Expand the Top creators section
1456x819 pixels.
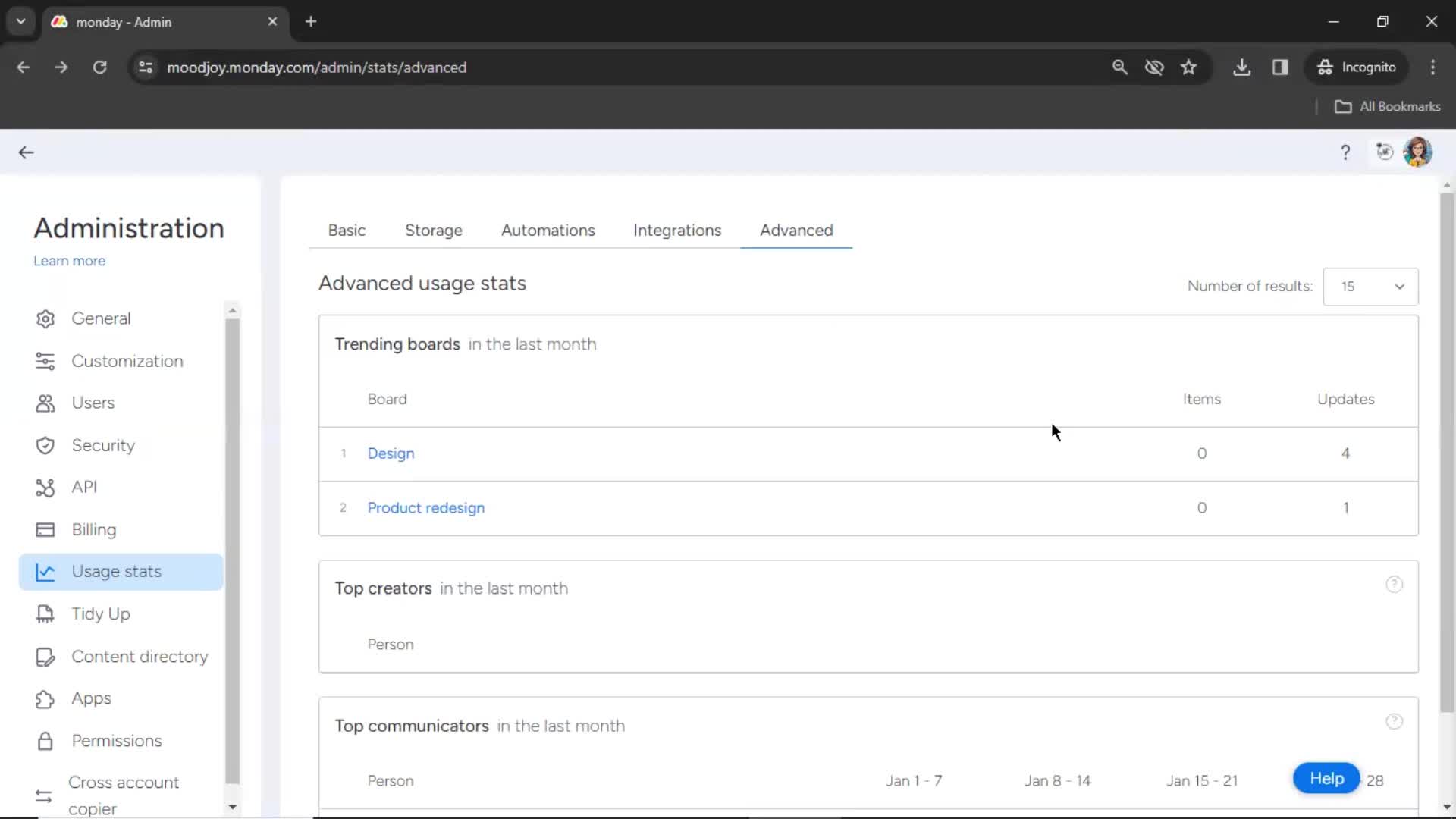tap(383, 588)
